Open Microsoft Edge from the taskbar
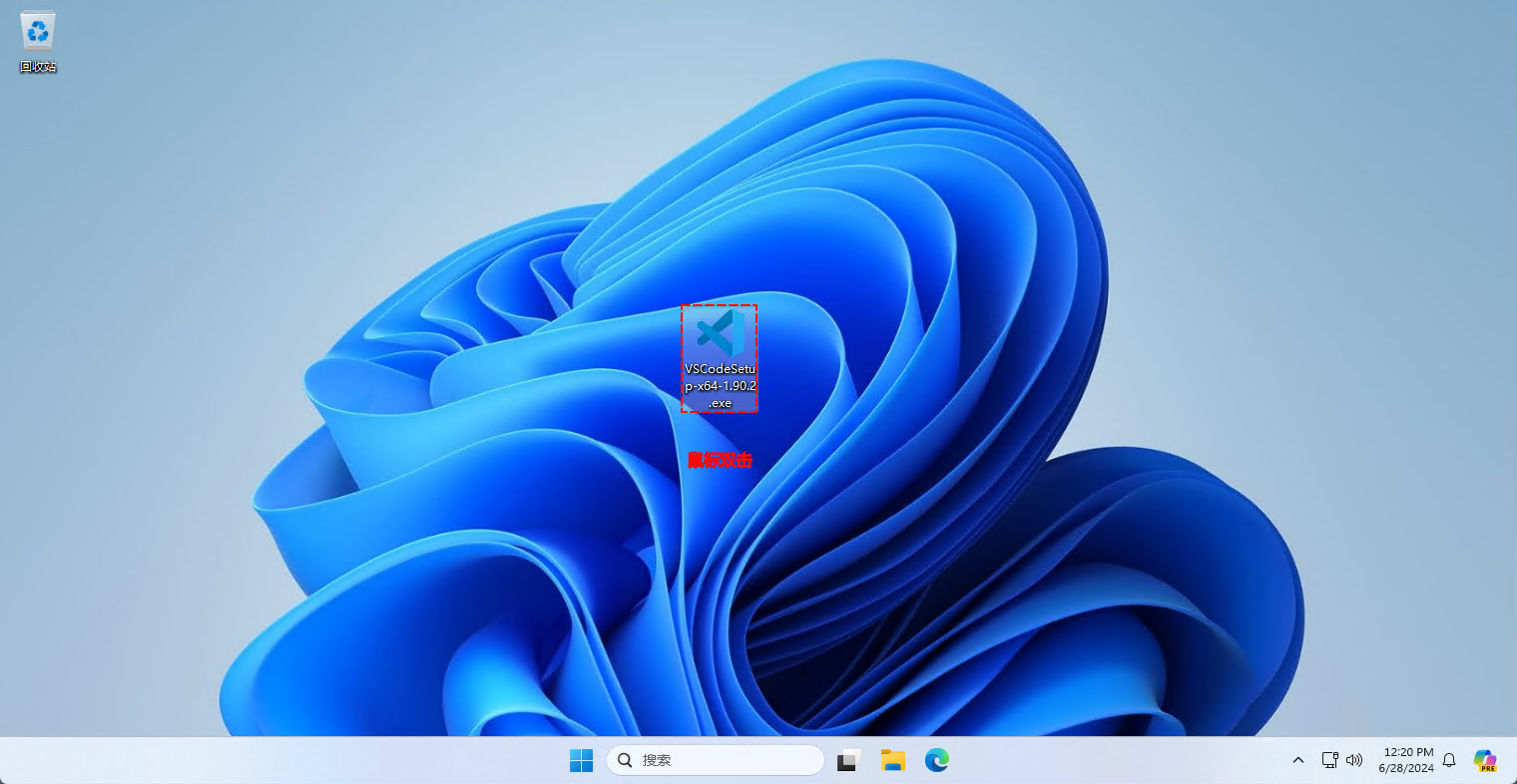The height and width of the screenshot is (784, 1517). [x=936, y=760]
